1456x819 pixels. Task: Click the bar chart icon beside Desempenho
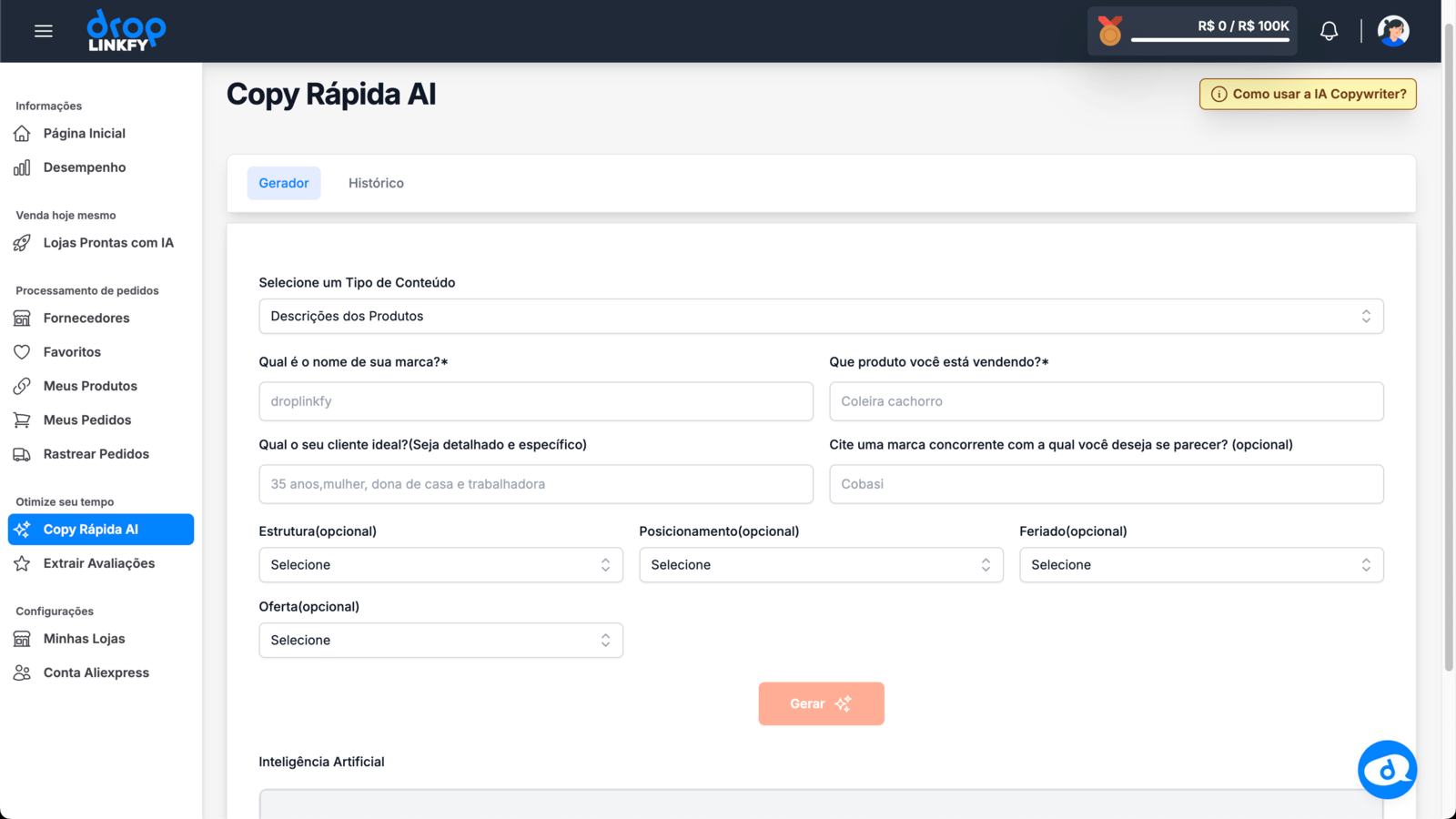point(22,167)
